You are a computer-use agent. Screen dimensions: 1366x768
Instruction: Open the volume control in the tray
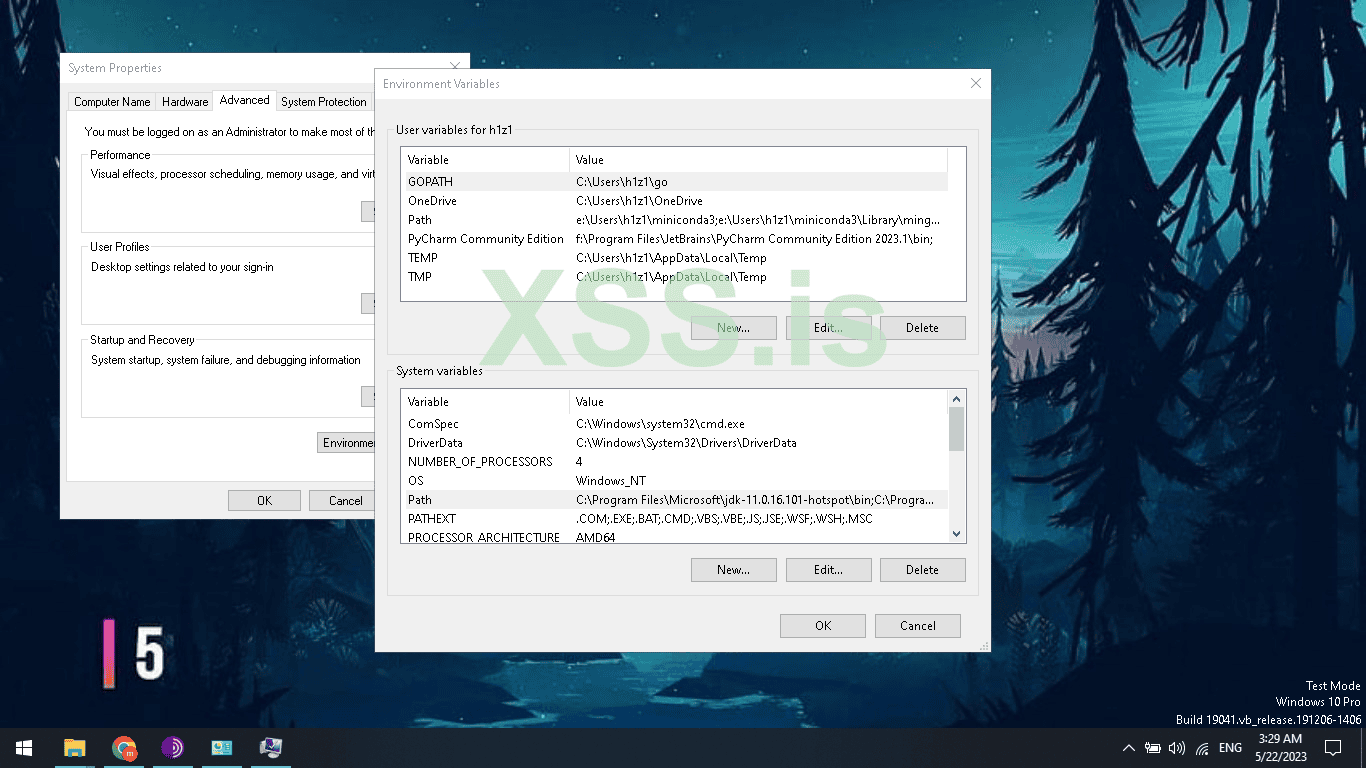pos(1177,748)
